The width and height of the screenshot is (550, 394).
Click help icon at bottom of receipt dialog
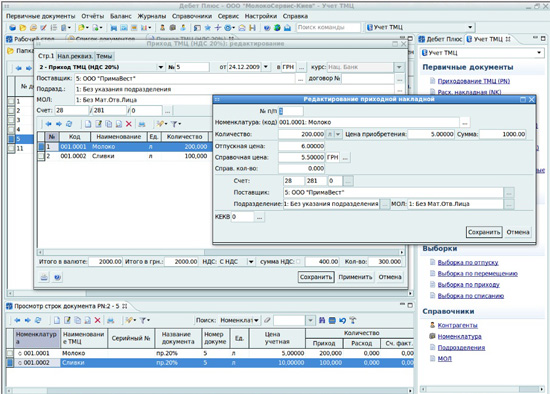(x=58, y=277)
